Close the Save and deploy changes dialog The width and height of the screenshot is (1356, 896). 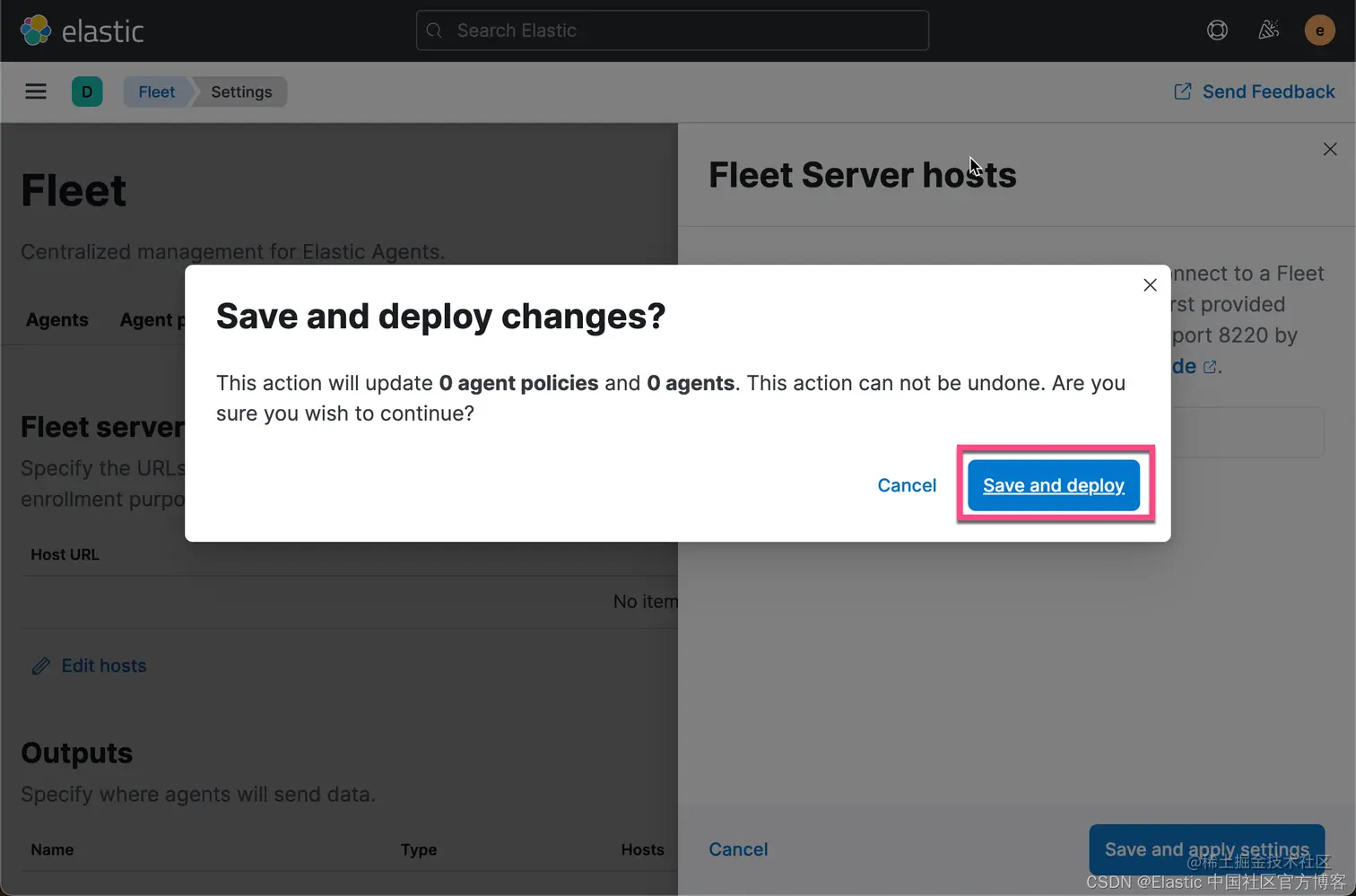(x=1150, y=285)
